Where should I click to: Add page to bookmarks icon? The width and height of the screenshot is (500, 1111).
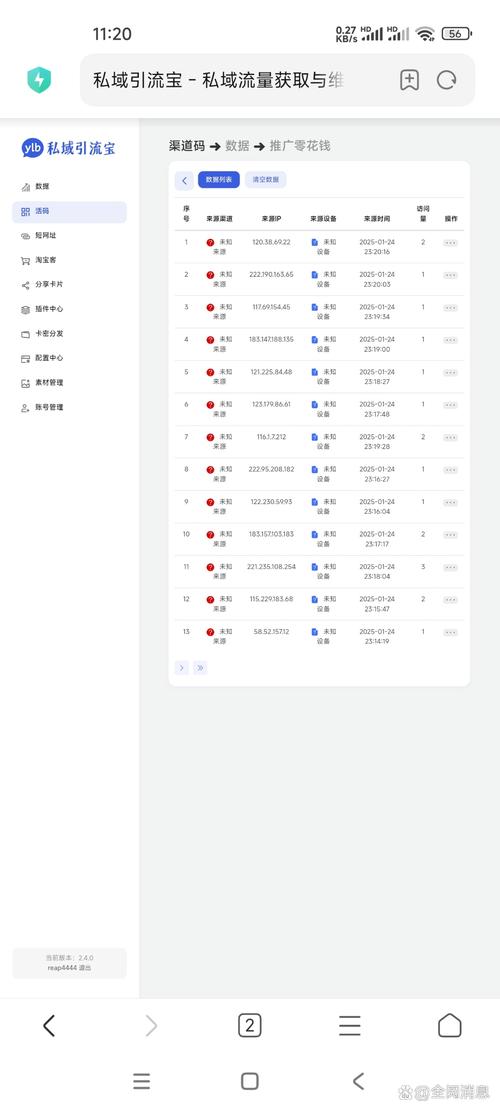coord(409,80)
